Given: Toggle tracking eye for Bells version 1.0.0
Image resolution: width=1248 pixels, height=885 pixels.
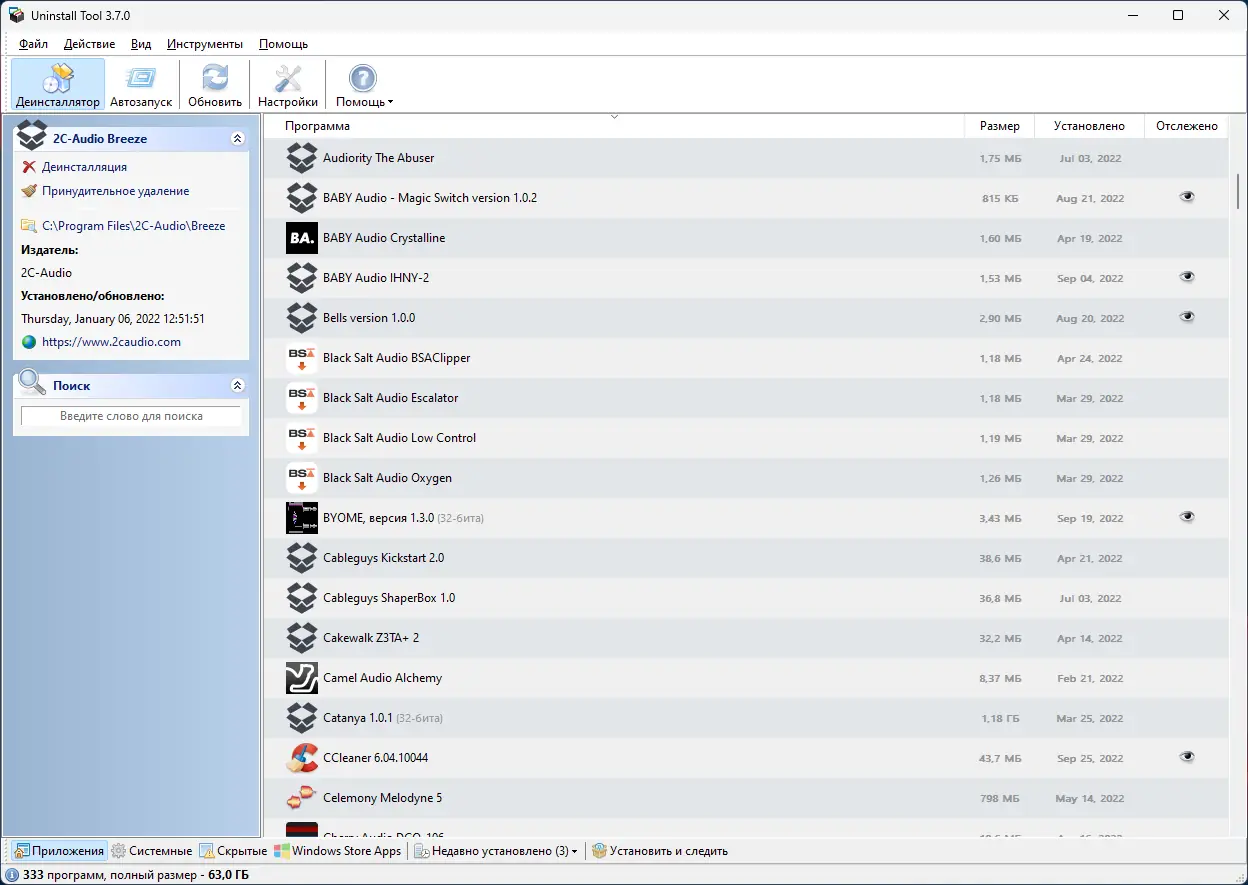Looking at the screenshot, I should point(1187,317).
